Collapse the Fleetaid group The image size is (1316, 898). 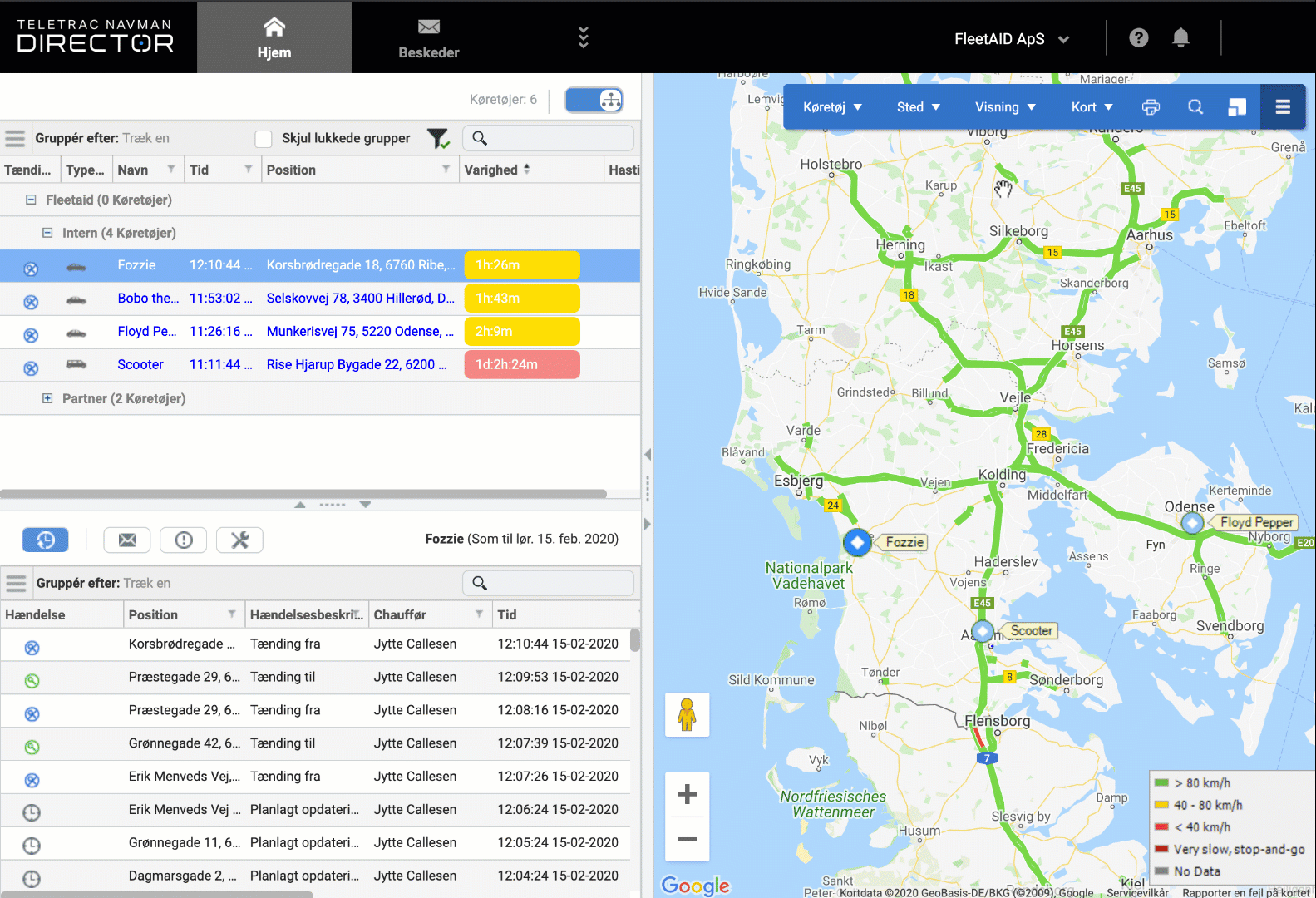coord(31,200)
